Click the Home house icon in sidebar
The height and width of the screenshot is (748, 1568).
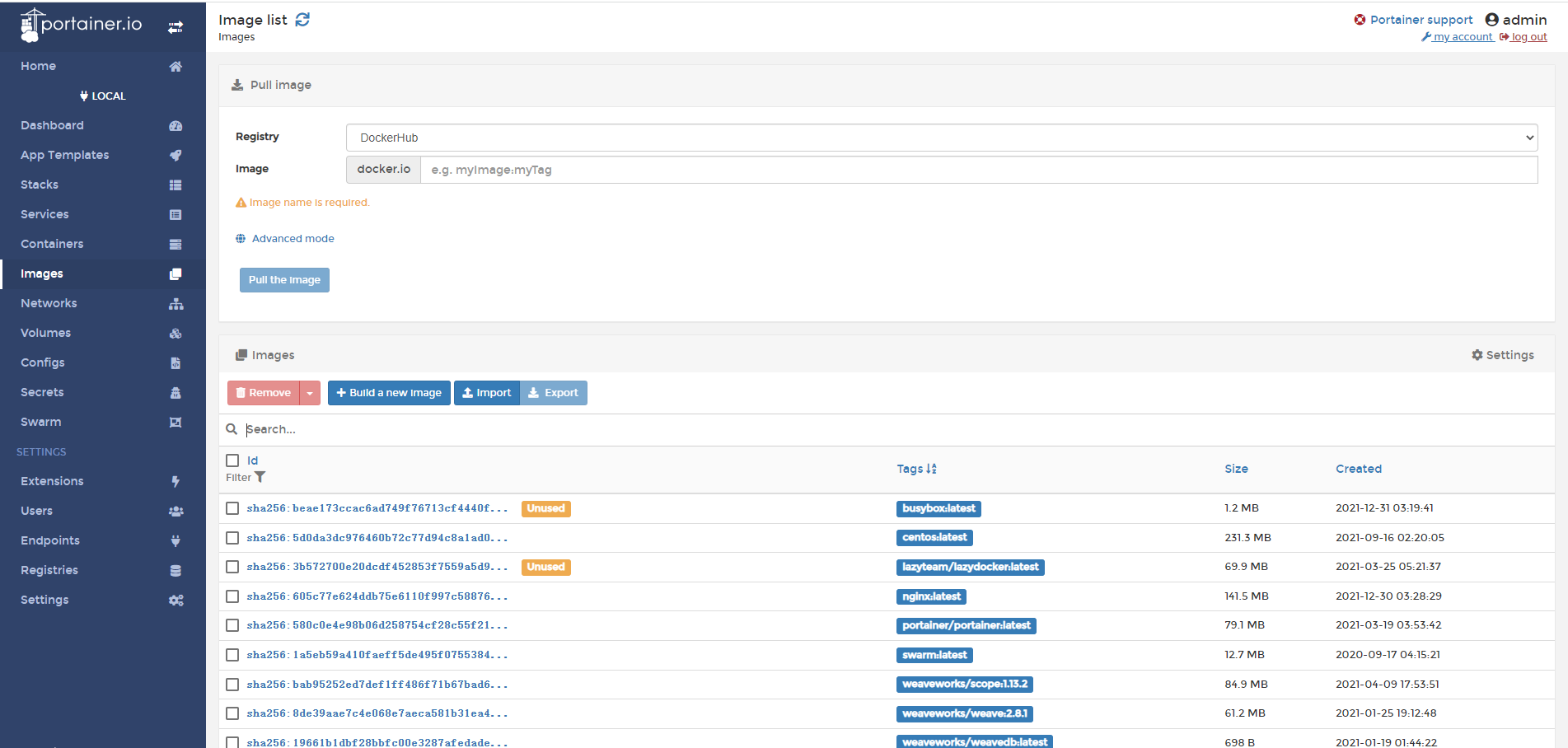click(176, 67)
